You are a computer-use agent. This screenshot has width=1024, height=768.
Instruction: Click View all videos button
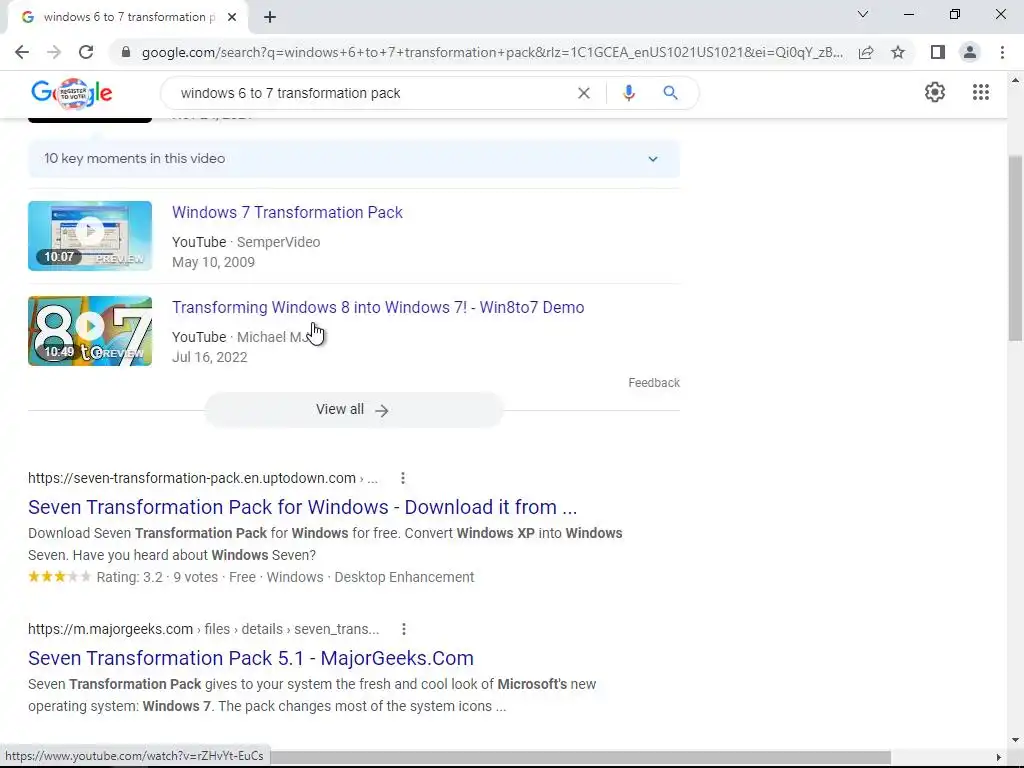[x=353, y=409]
